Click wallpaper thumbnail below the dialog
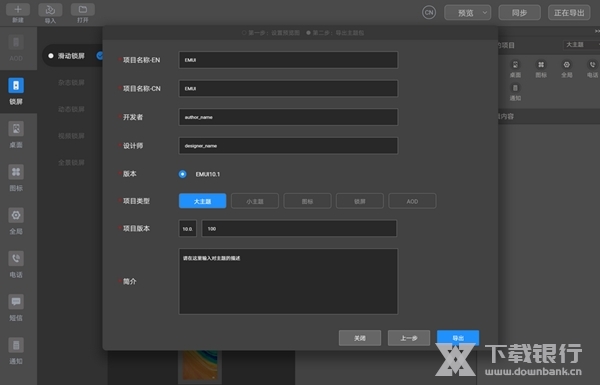Screen dimensions: 600x385 (200, 365)
